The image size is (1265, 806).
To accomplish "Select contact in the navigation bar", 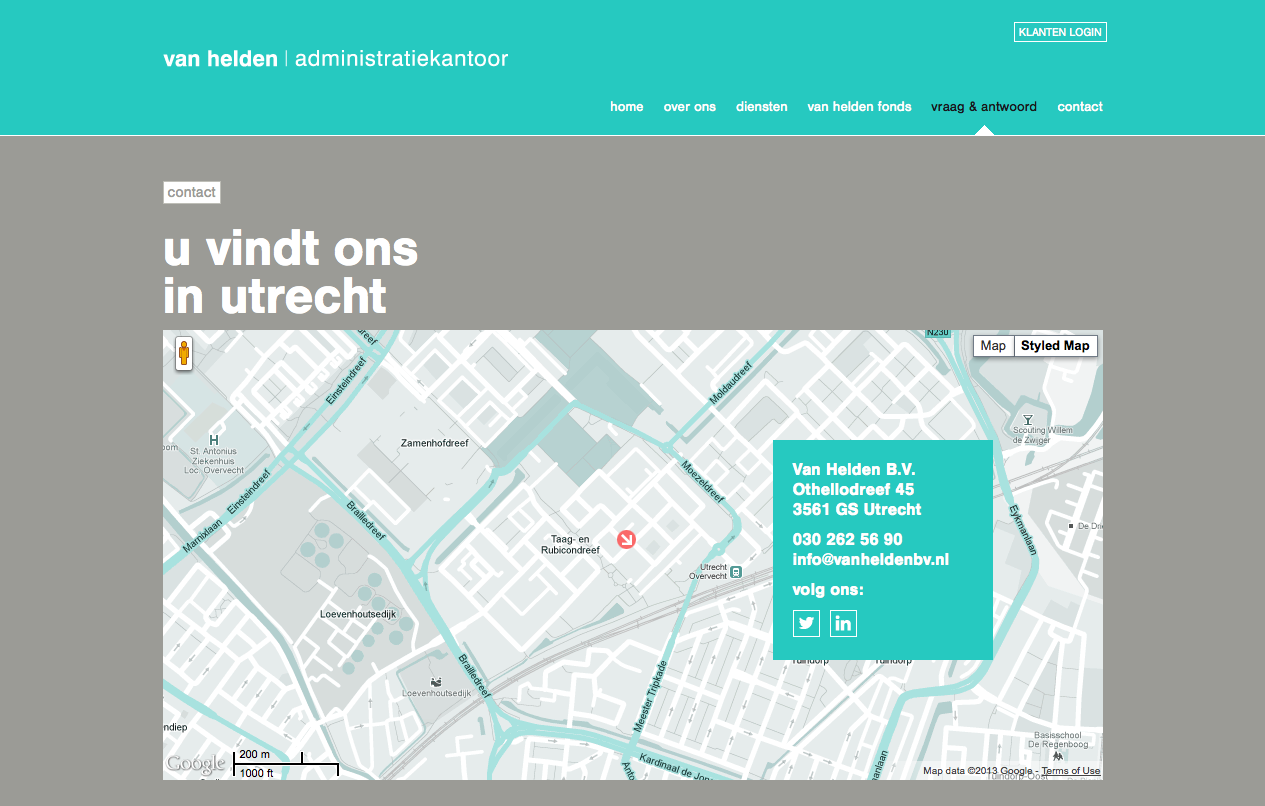I will click(x=1080, y=107).
